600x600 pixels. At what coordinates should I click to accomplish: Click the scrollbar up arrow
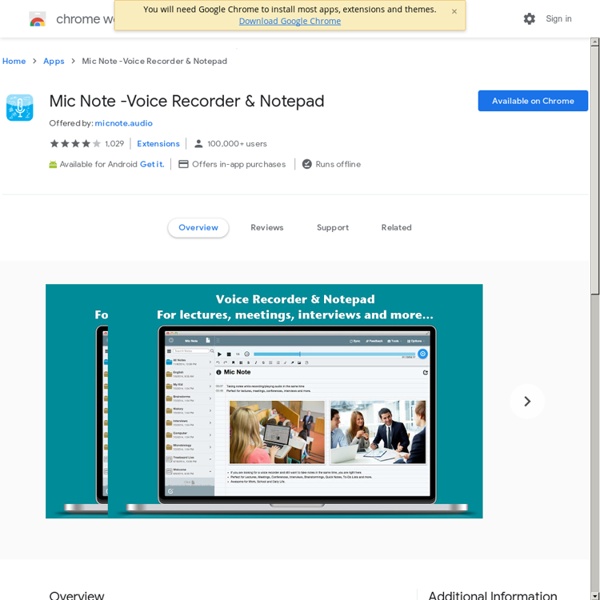[594, 41]
